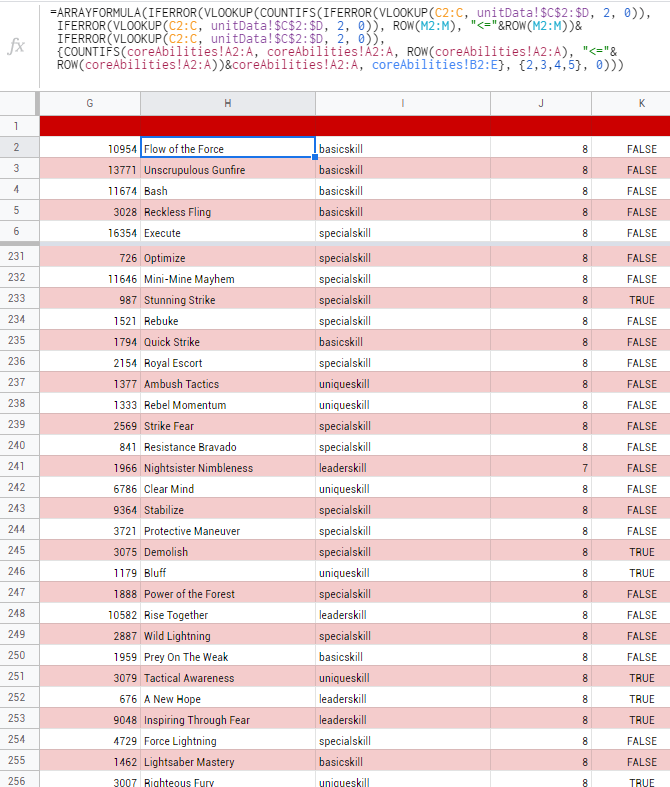Viewport: 670px width, 787px height.
Task: Click cell 'Protective Maneuver'
Action: pyautogui.click(x=228, y=531)
